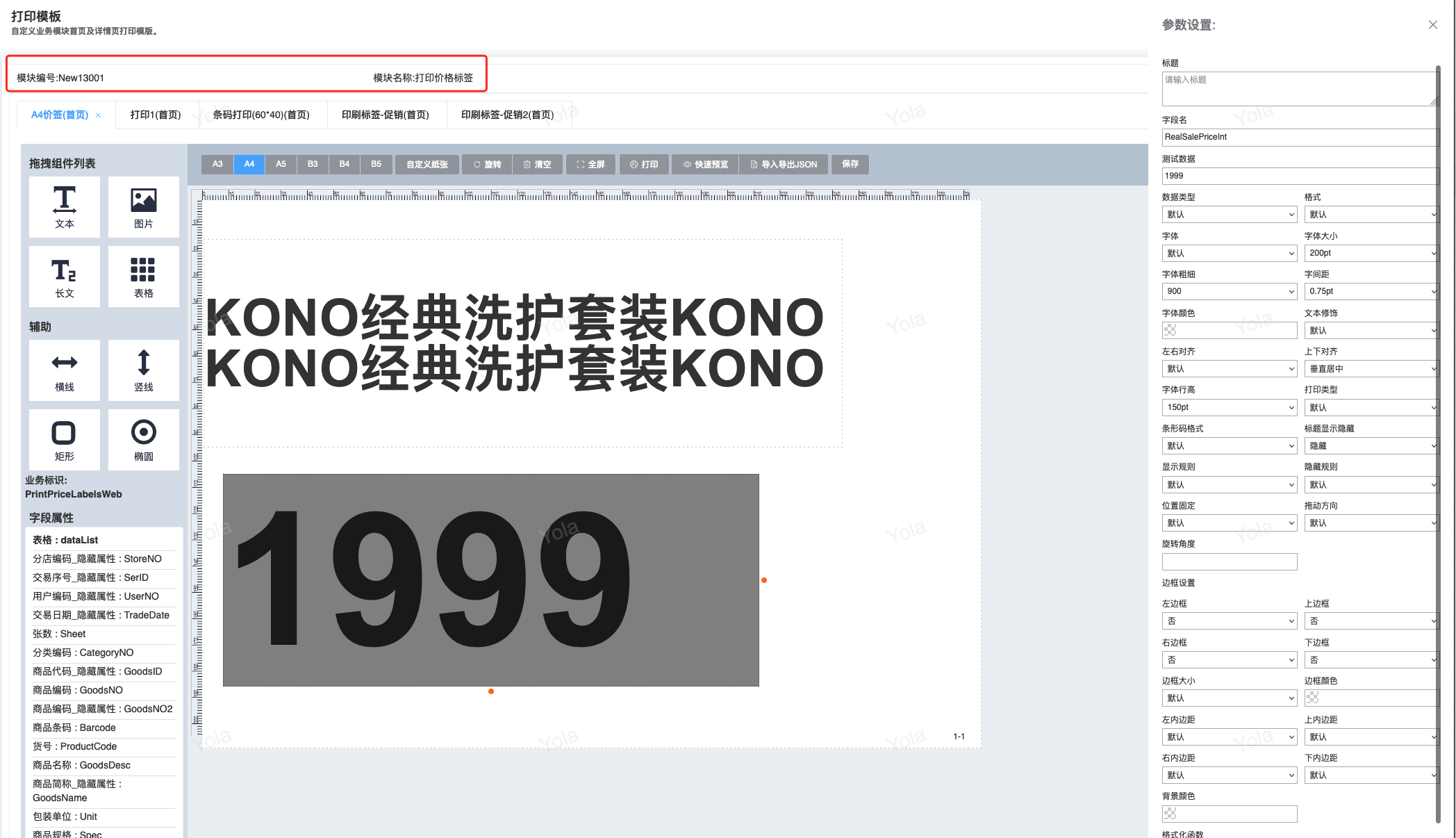Open the 字体大小 dropdown showing 200pt
The height and width of the screenshot is (838, 1456).
[x=1371, y=253]
